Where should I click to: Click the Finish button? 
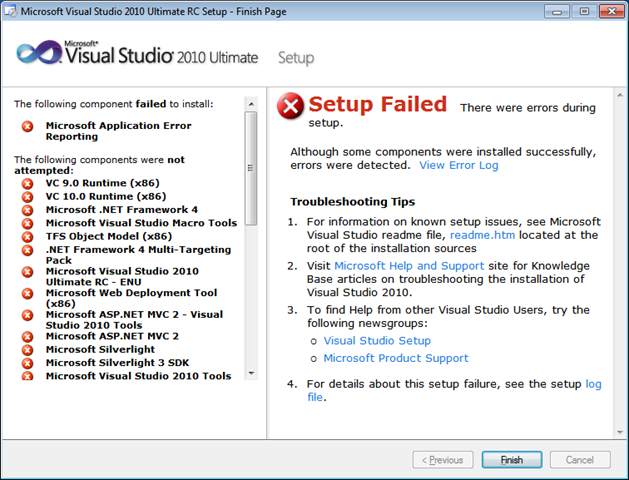511,460
